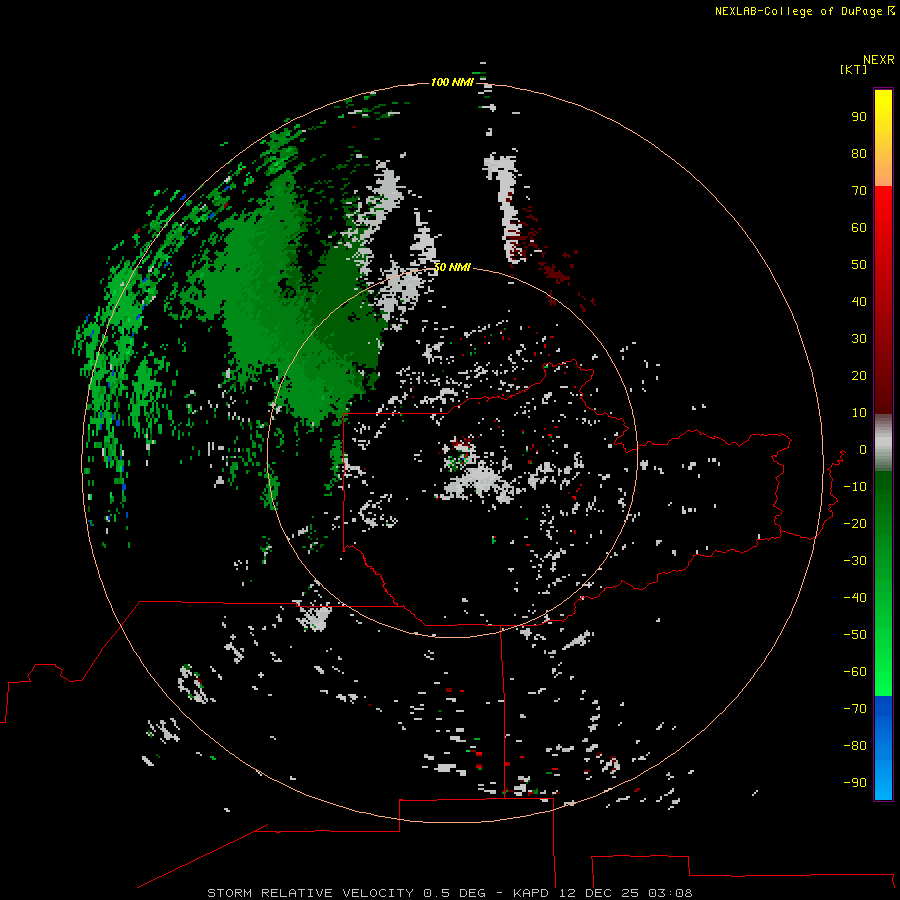This screenshot has width=900, height=900.
Task: Click the 50 NMI range ring label
Action: 452,267
